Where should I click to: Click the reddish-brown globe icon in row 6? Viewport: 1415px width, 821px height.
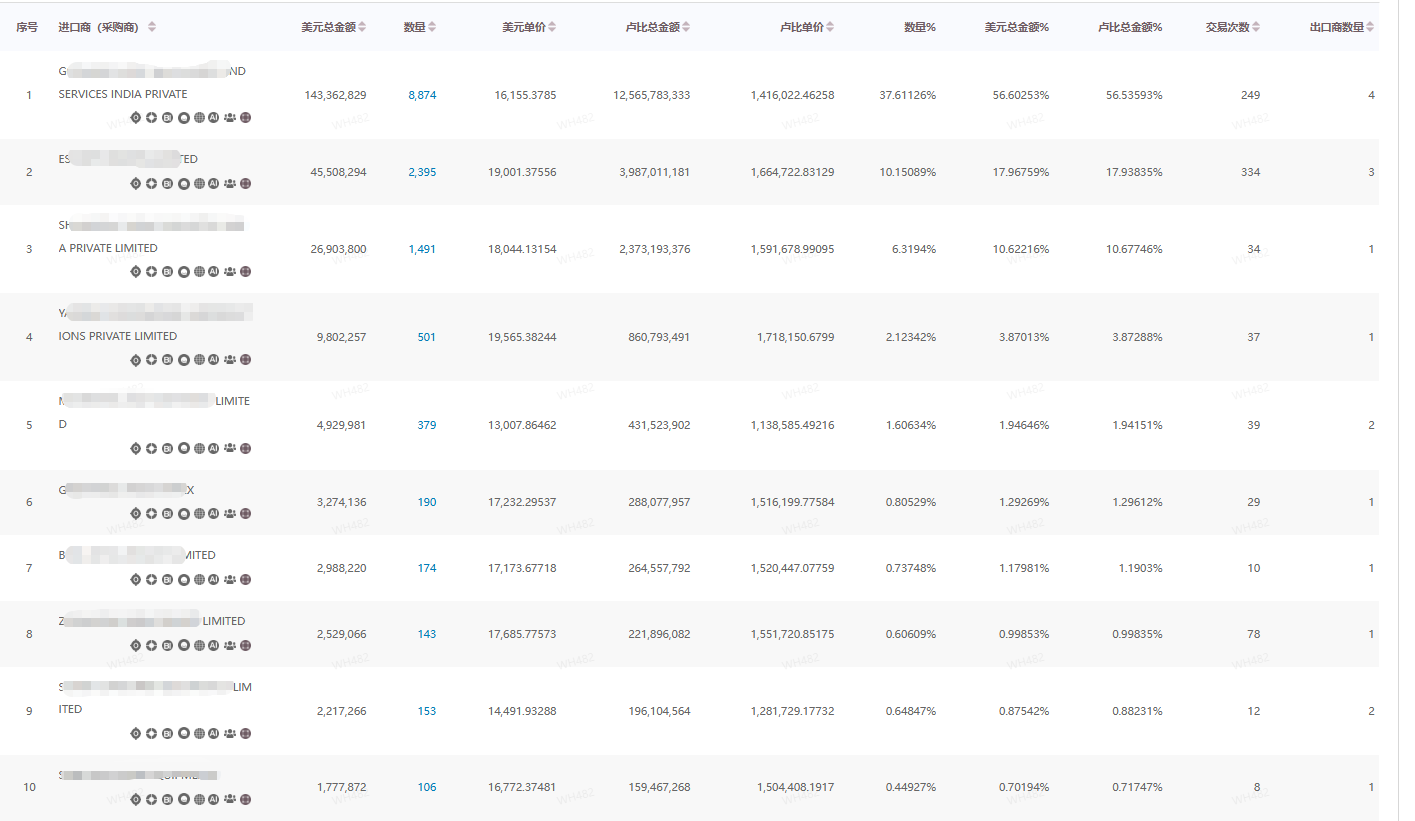point(246,514)
